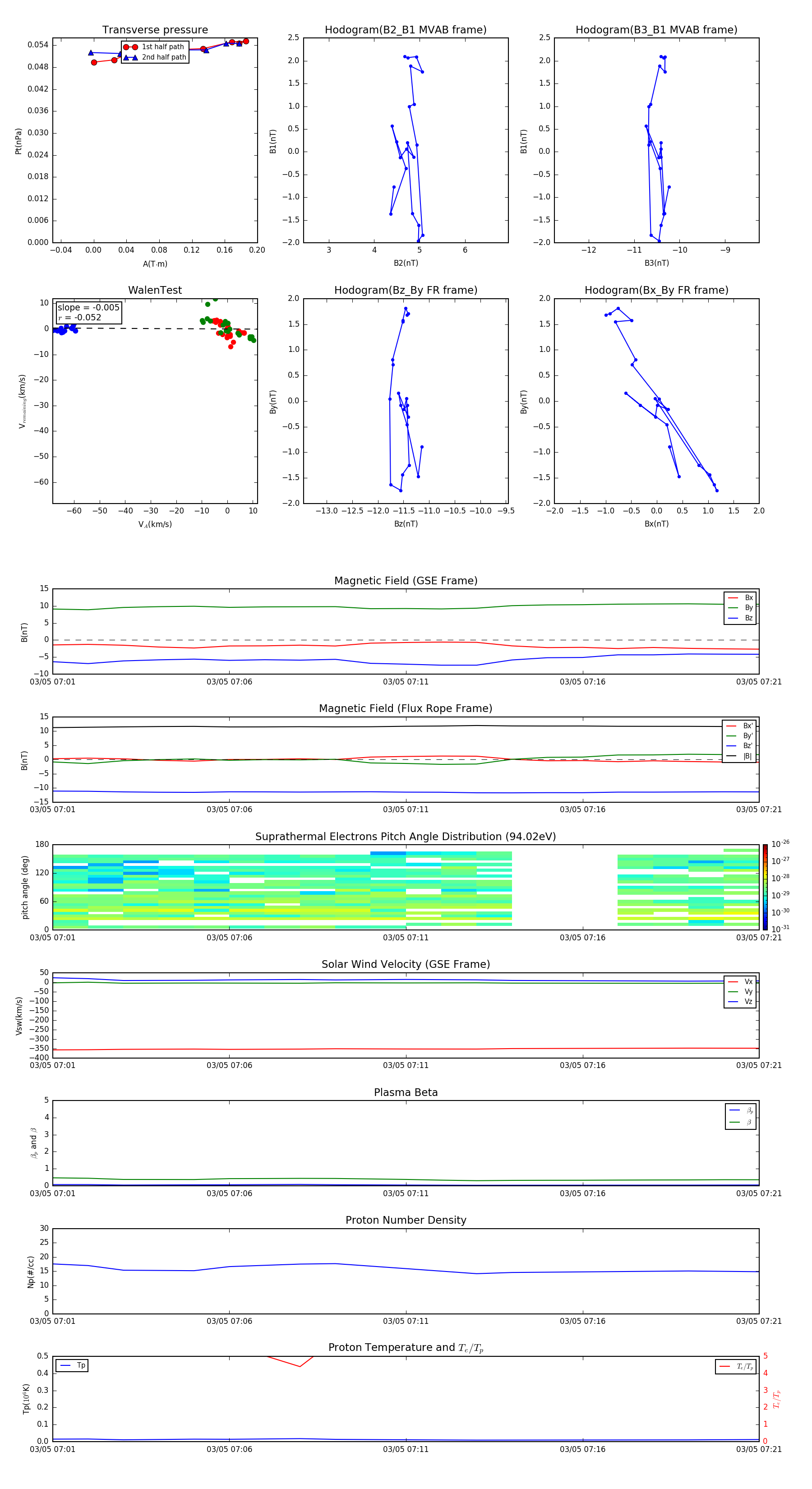Click the 'Bx(nT)' x-axis label
Image resolution: width=812 pixels, height=1489 pixels.
(656, 524)
